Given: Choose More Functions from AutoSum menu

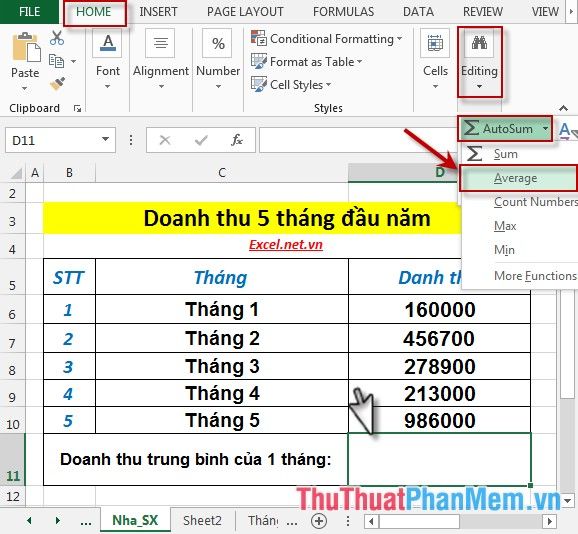Looking at the screenshot, I should tap(519, 276).
